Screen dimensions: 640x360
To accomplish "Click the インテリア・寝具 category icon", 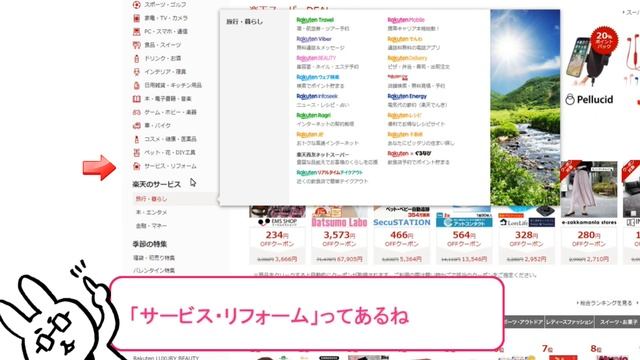I will click(x=137, y=72).
